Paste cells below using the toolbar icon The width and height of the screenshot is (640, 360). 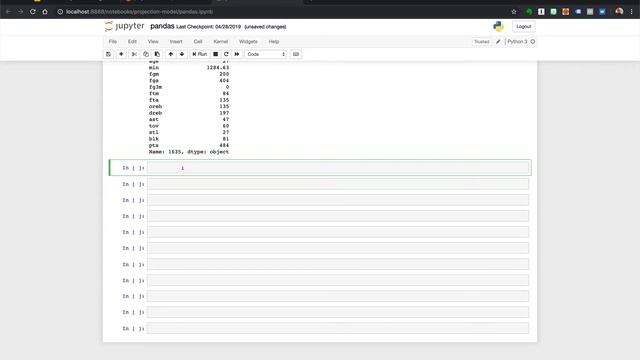[157, 54]
